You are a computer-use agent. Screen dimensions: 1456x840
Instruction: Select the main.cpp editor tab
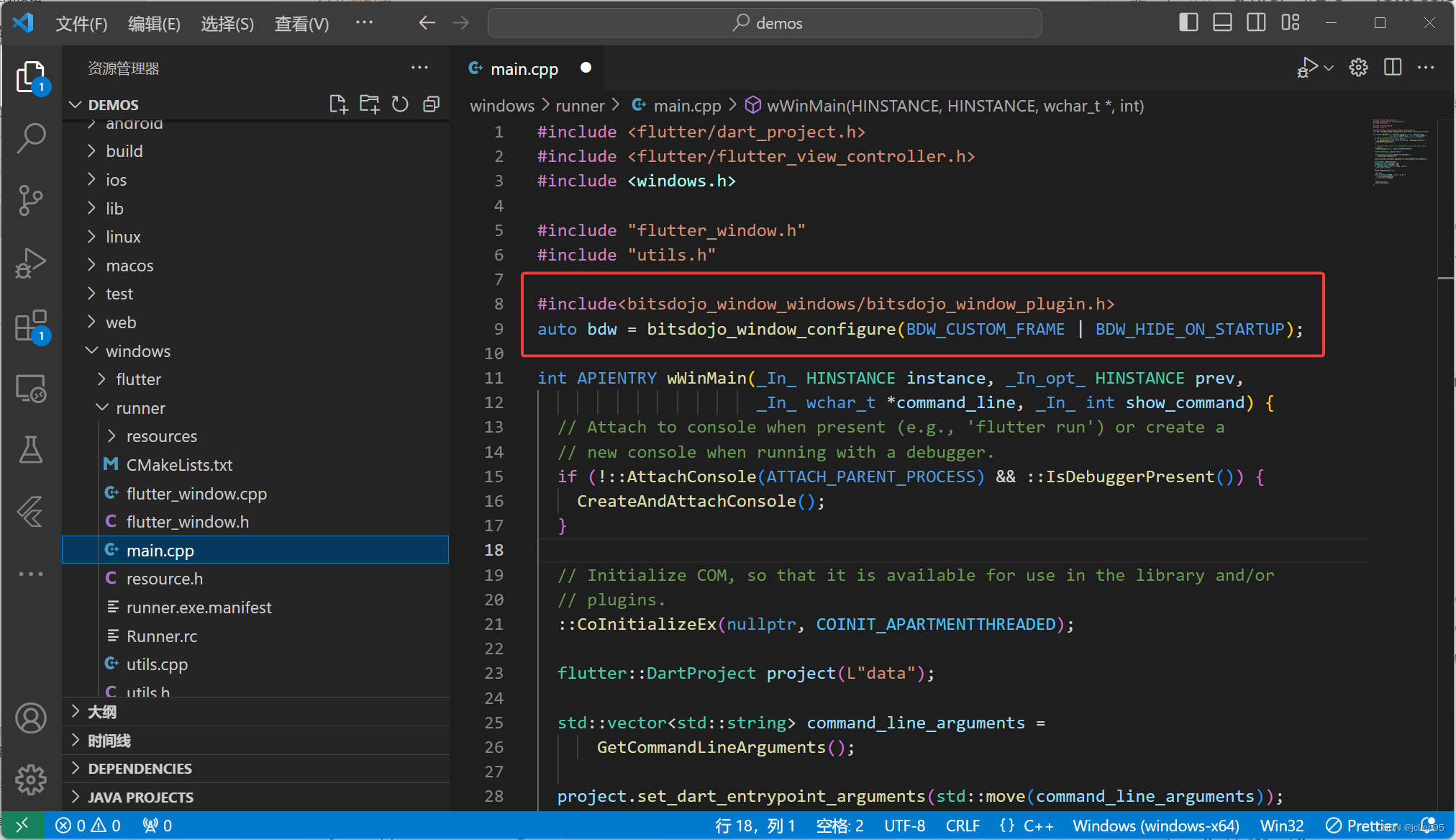point(523,68)
